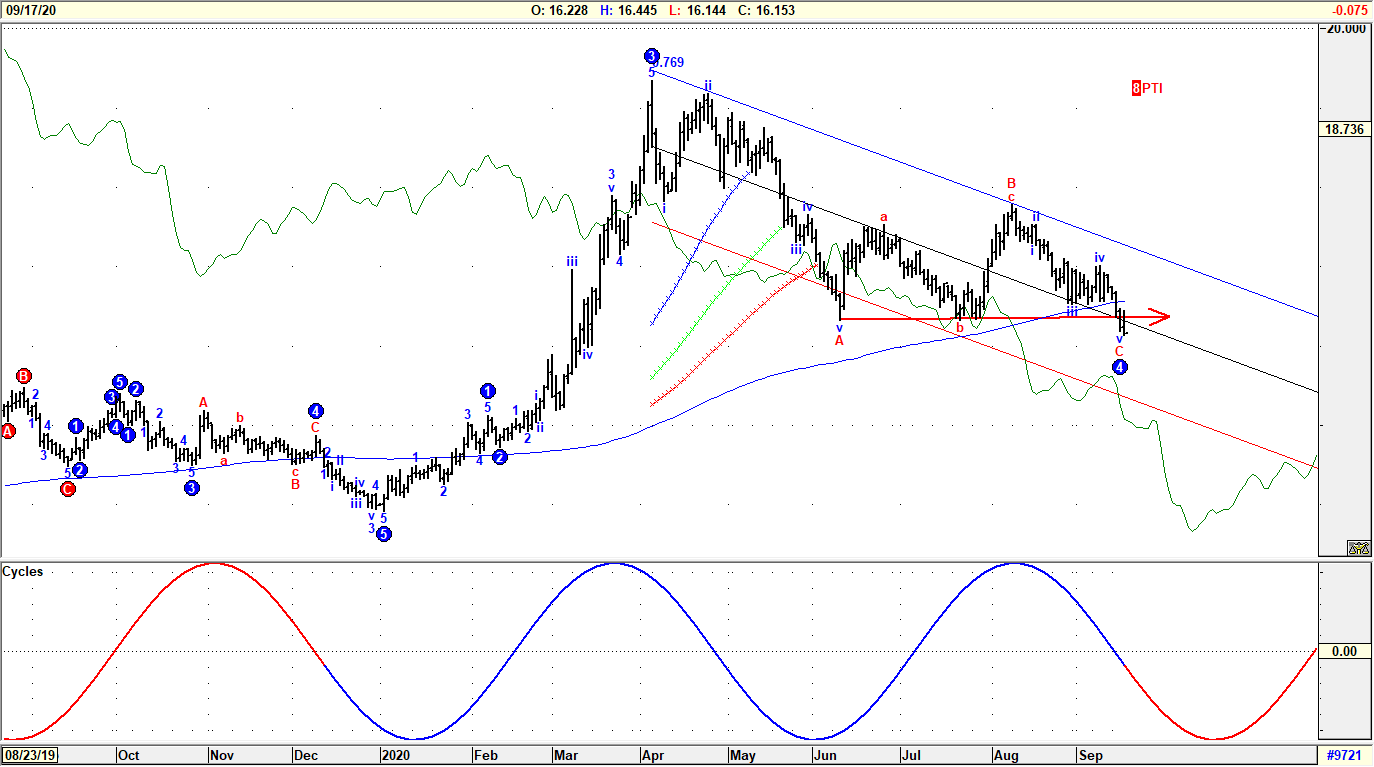Viewport: 1374px width, 767px height.
Task: Select the red circled C wave marker
Action: point(67,489)
